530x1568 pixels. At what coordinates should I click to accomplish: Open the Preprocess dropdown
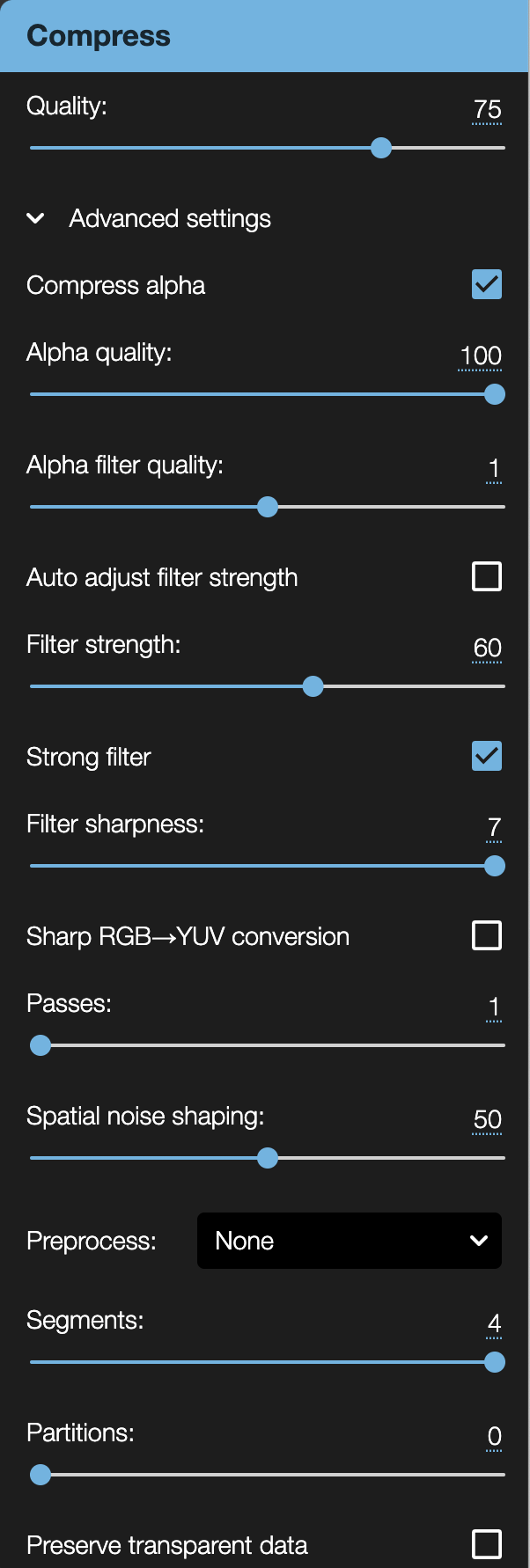pyautogui.click(x=350, y=1241)
